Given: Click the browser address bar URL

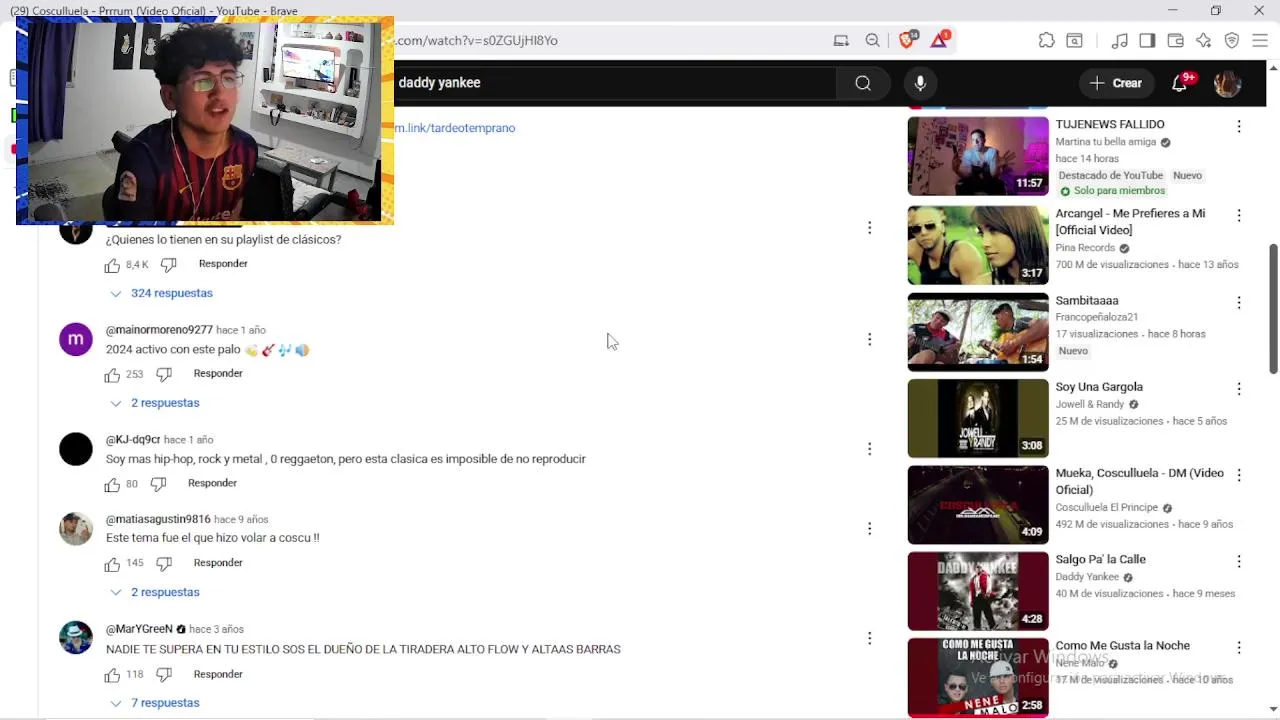Looking at the screenshot, I should point(477,40).
